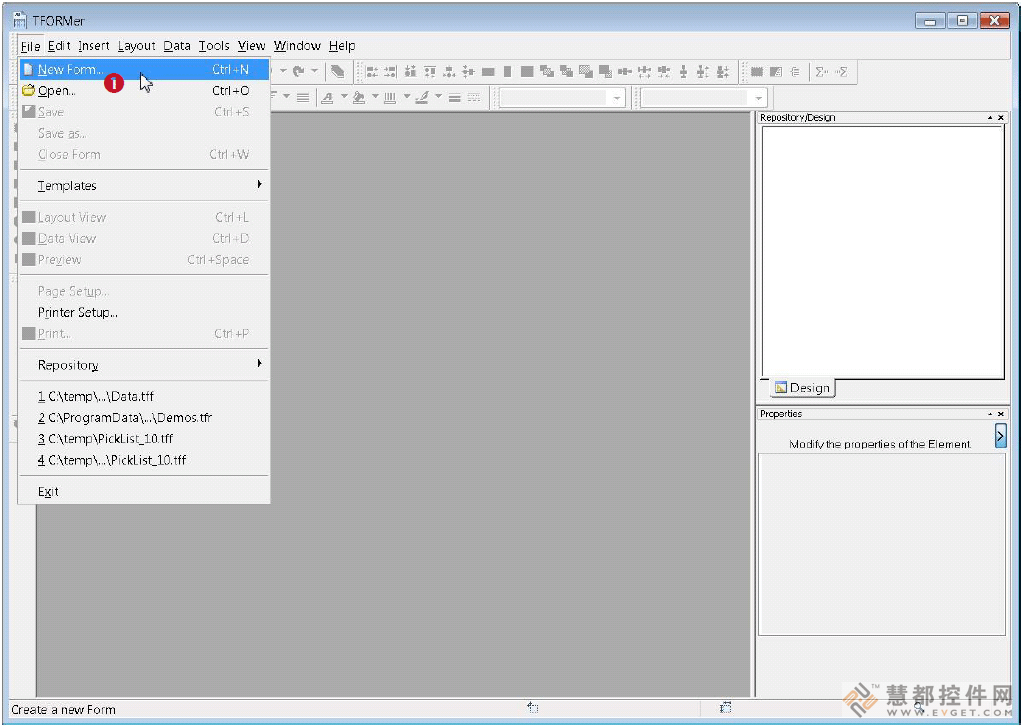Click the Sigma icon preceded by dots
The height and width of the screenshot is (728, 1022).
click(x=841, y=72)
